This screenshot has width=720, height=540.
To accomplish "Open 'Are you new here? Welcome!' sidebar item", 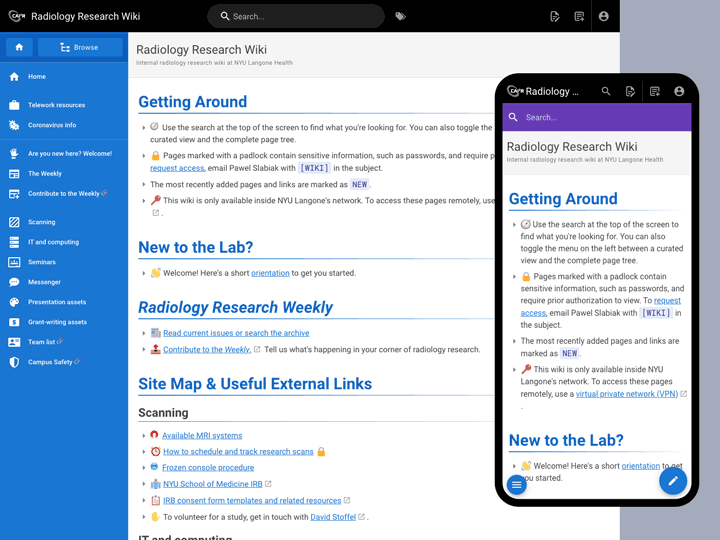I will coord(64,153).
